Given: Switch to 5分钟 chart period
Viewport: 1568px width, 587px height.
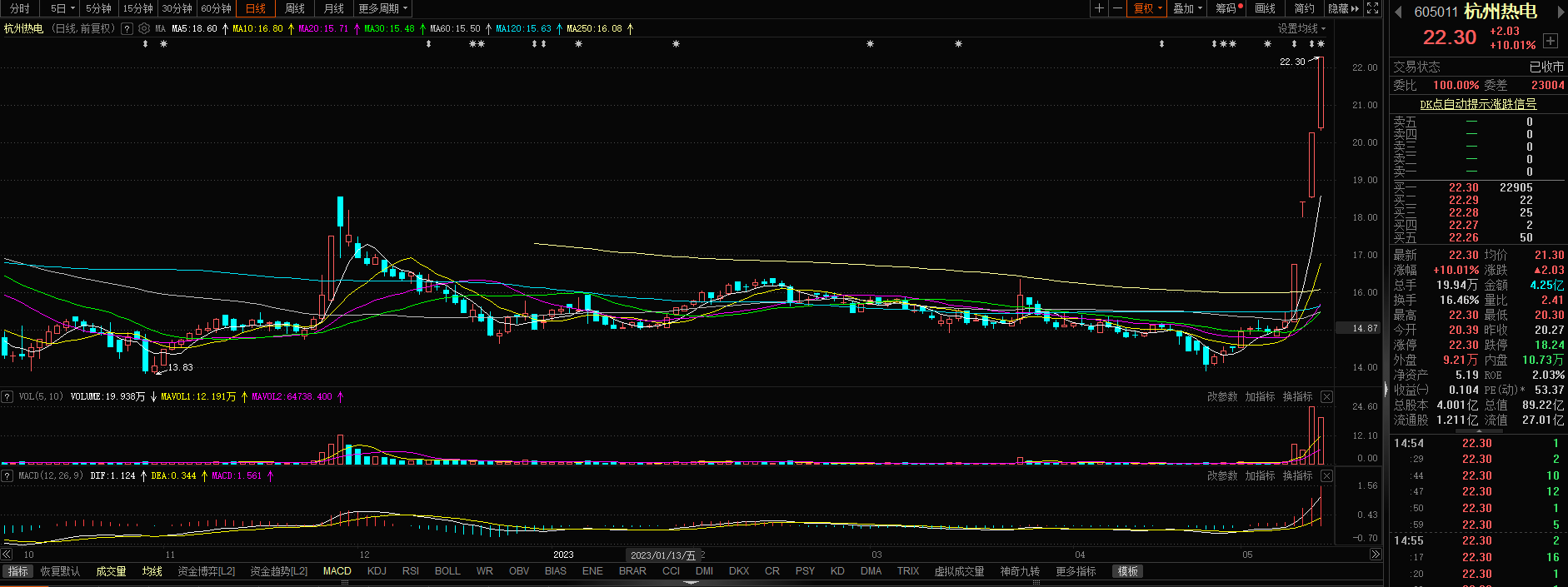Looking at the screenshot, I should click(98, 8).
